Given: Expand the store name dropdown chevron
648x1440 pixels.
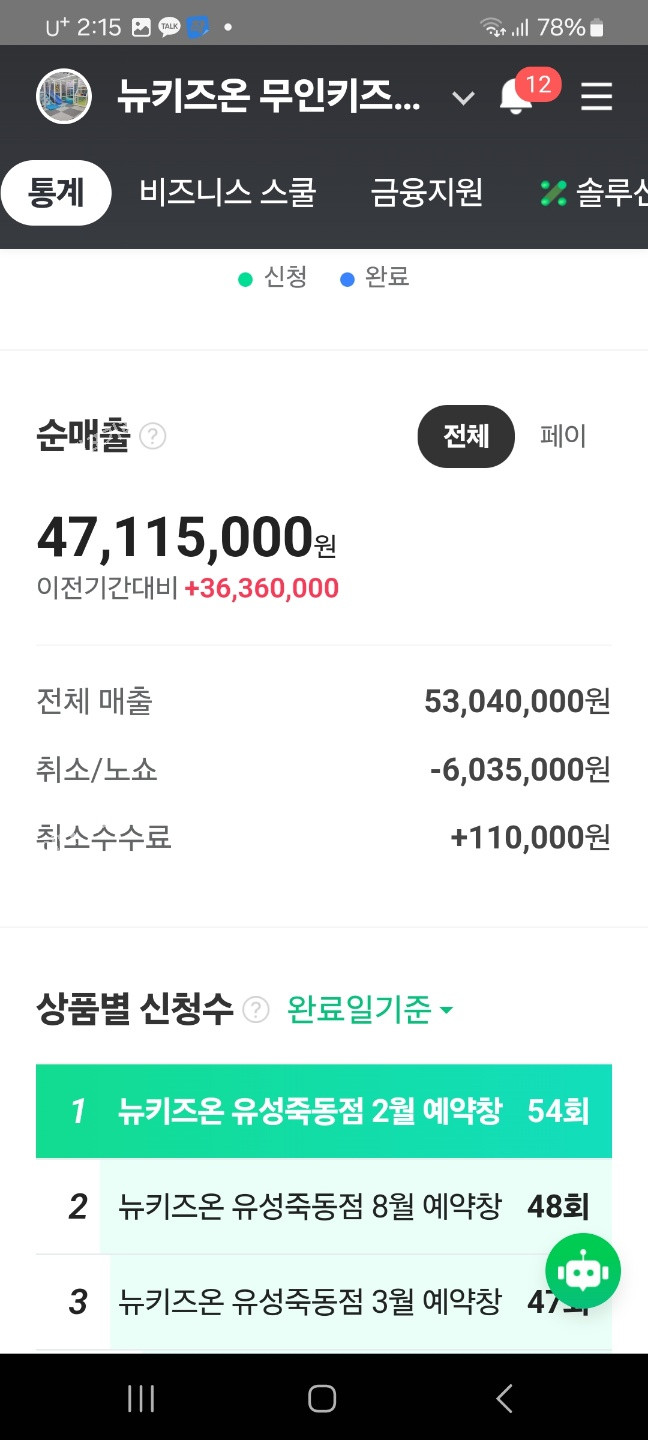Looking at the screenshot, I should click(x=462, y=98).
